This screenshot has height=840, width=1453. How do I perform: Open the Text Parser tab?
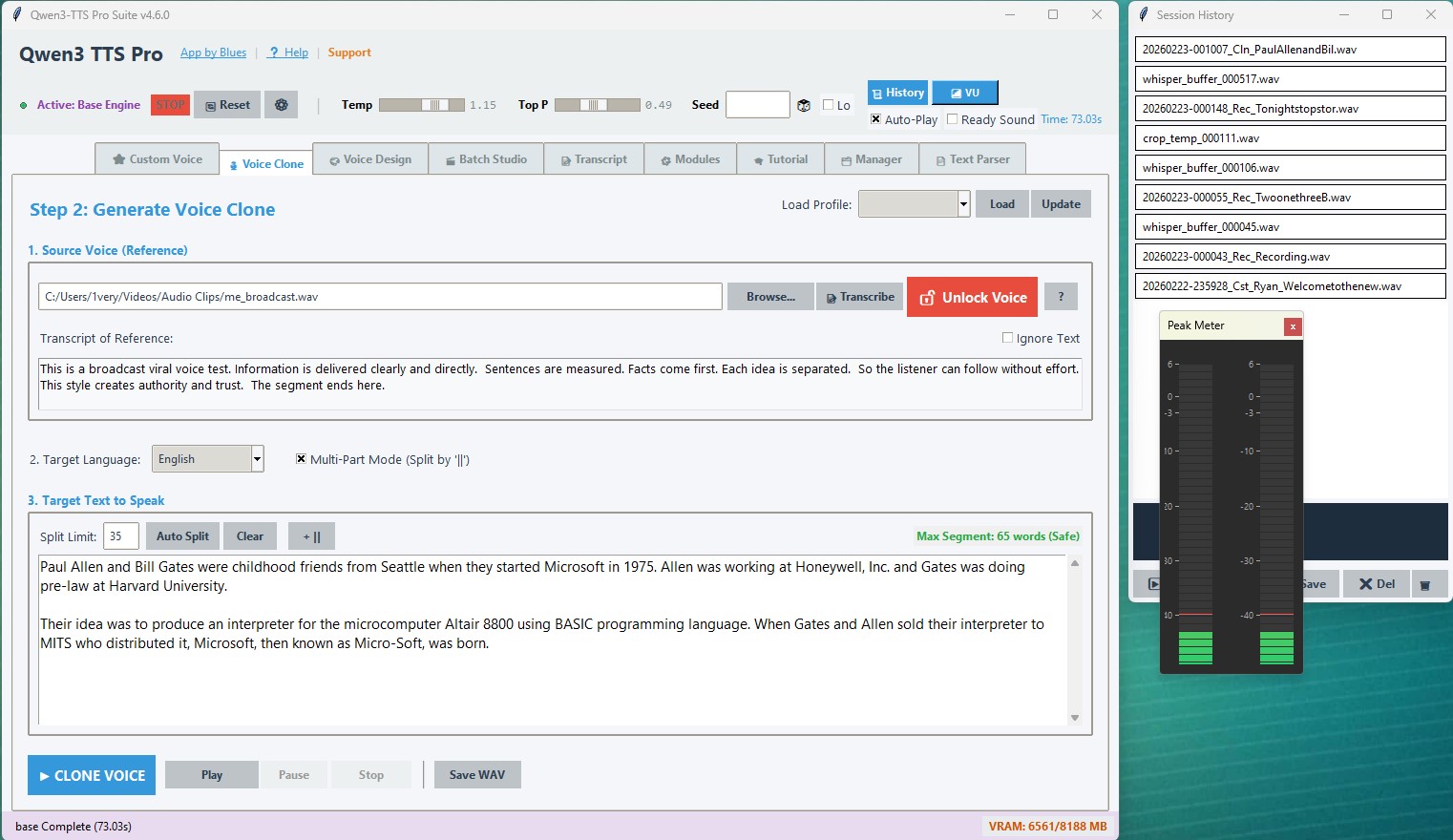click(973, 158)
